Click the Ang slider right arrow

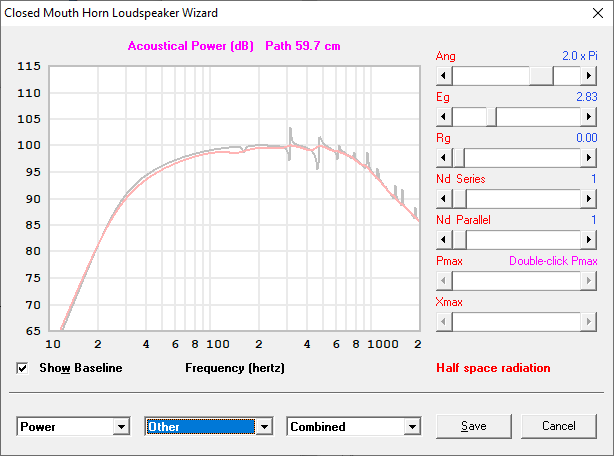pos(589,76)
